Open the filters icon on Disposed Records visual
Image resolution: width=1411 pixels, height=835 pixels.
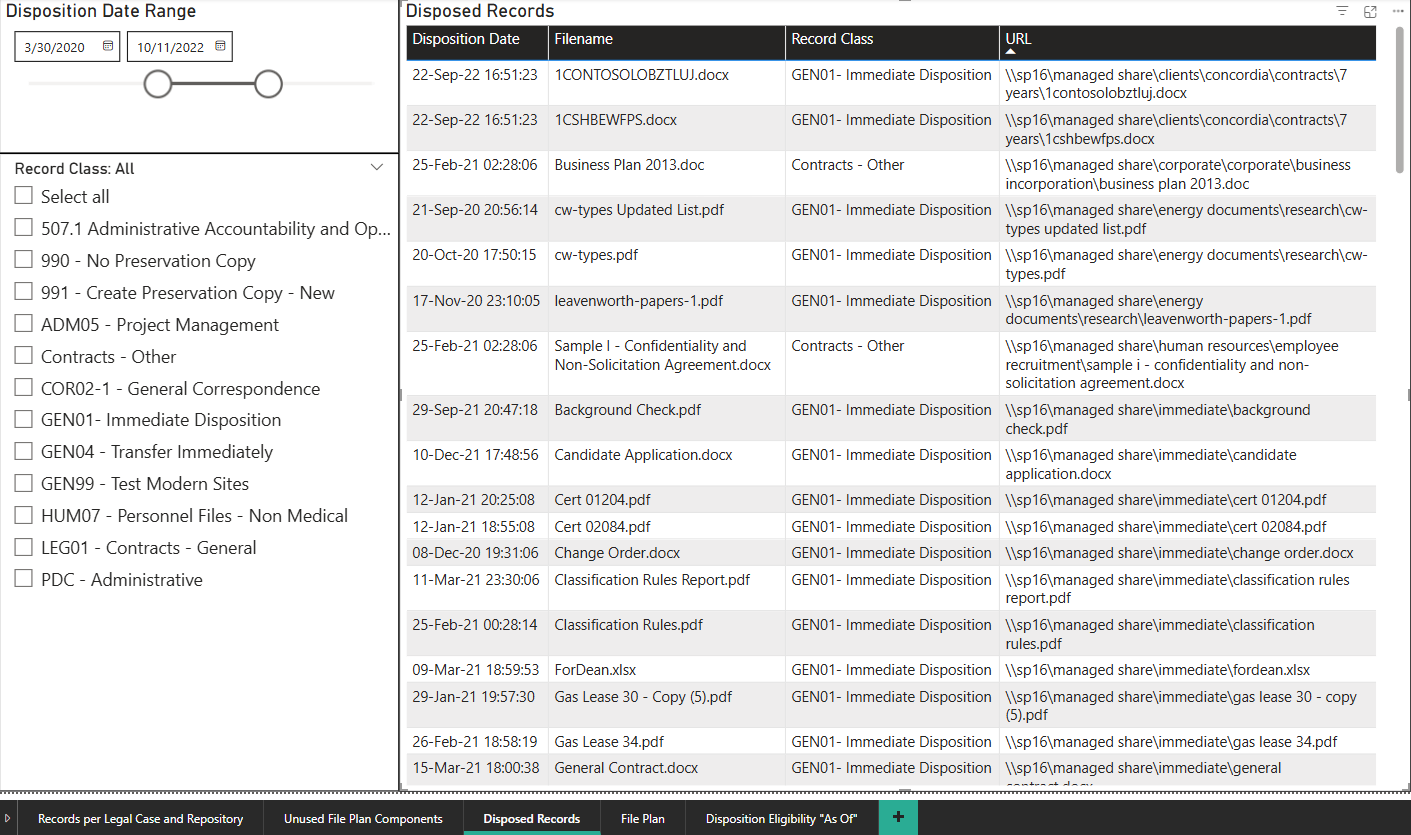(x=1342, y=11)
